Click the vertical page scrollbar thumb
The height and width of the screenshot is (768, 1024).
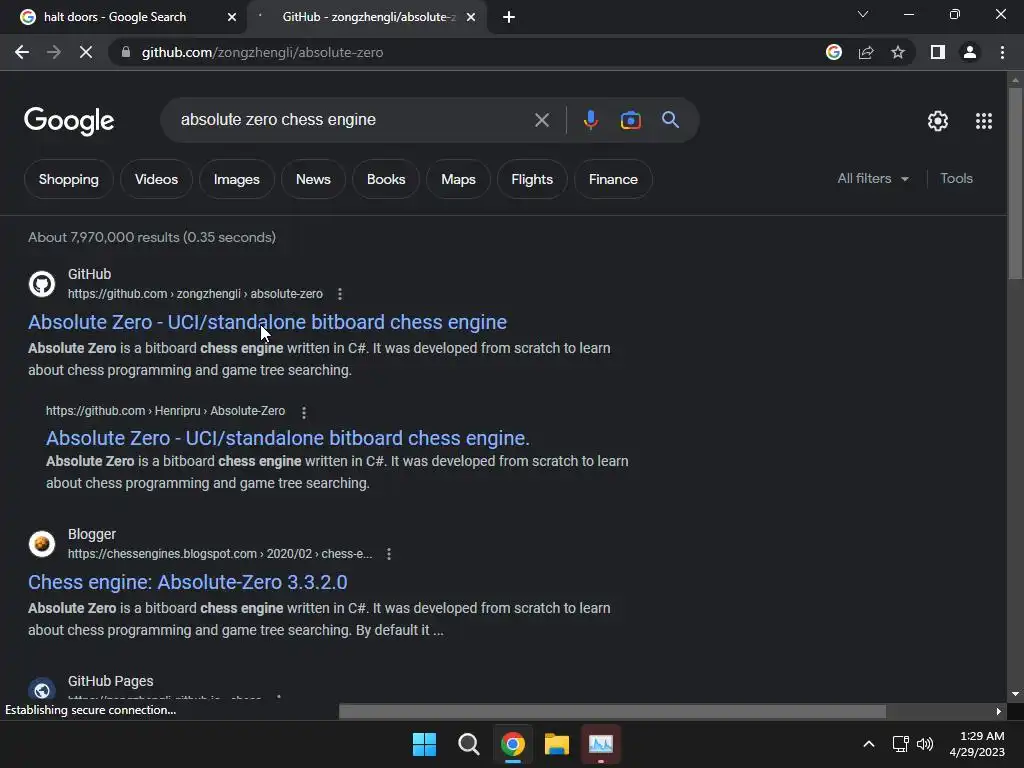[x=1015, y=183]
